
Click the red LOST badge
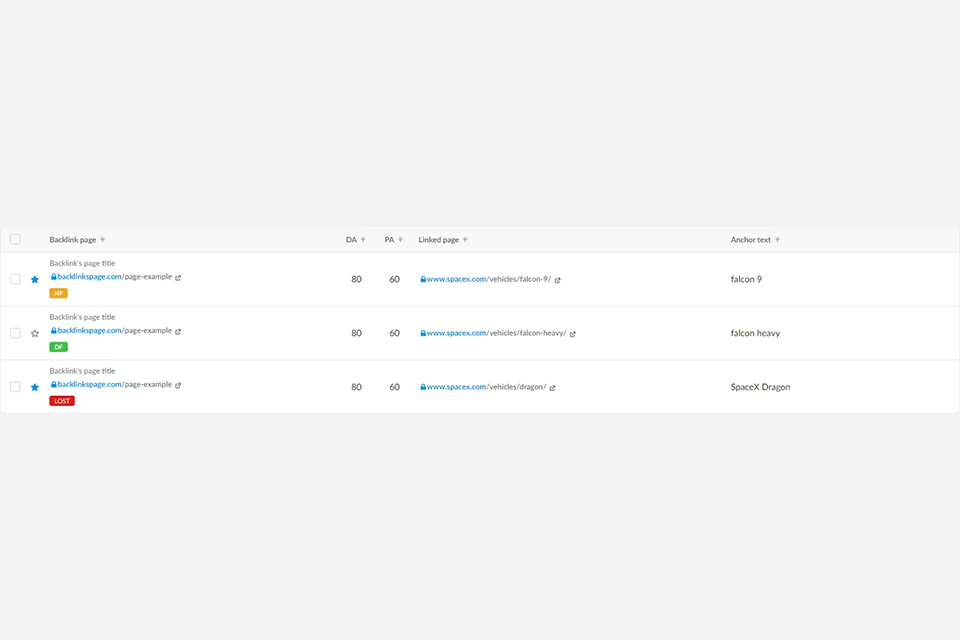point(62,401)
